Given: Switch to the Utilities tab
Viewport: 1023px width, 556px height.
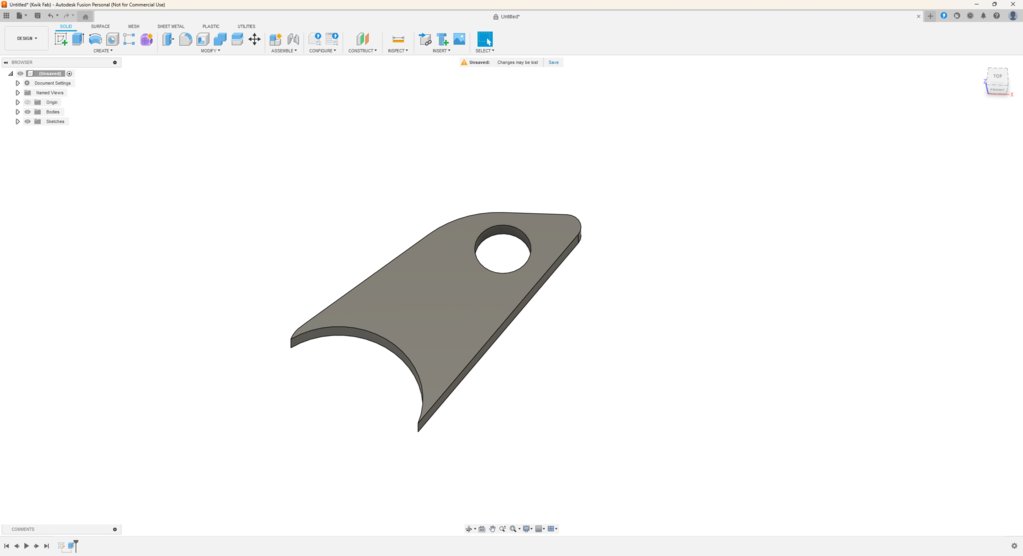Looking at the screenshot, I should click(x=247, y=27).
